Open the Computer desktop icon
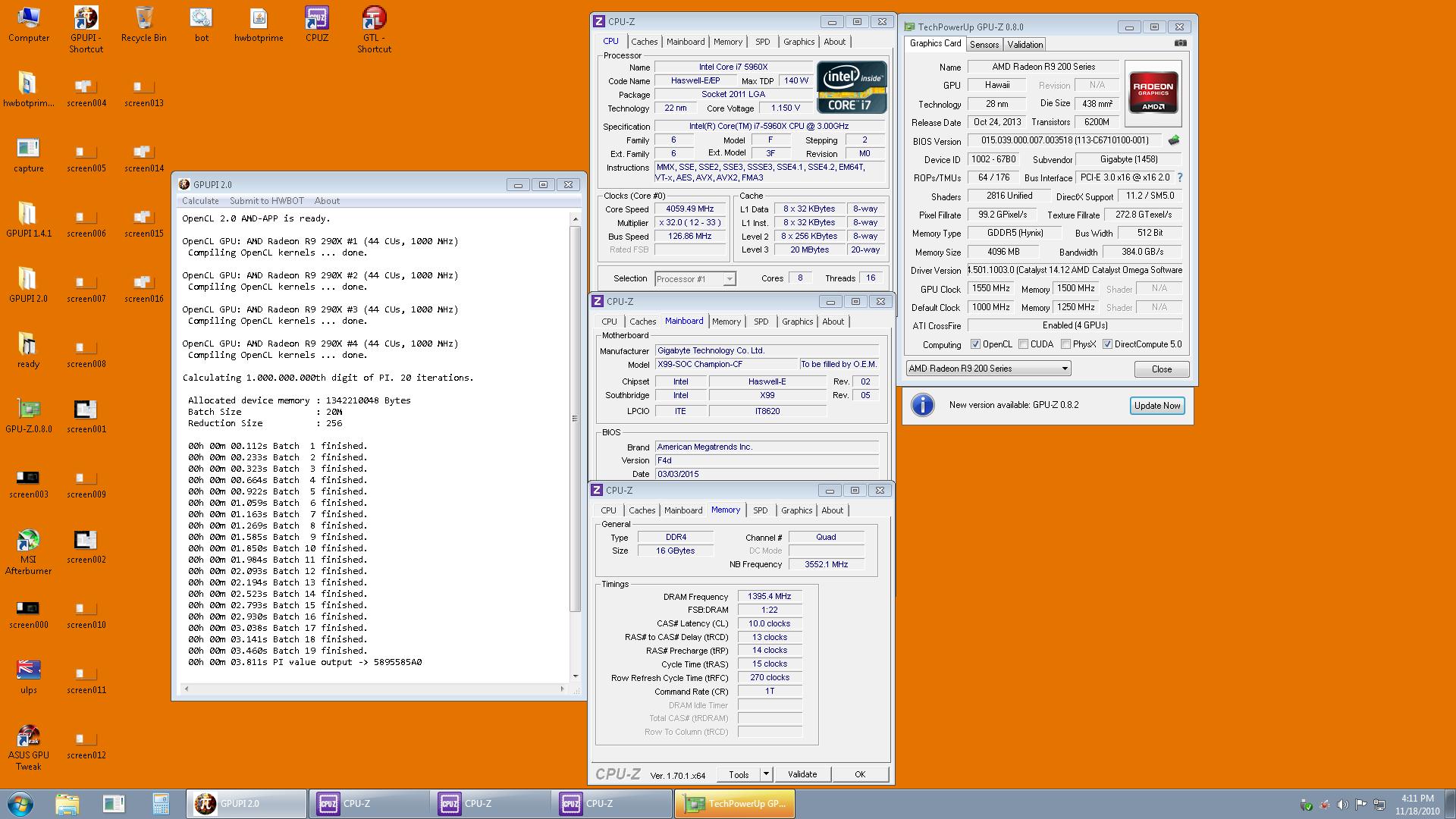This screenshot has height=819, width=1456. point(28,24)
